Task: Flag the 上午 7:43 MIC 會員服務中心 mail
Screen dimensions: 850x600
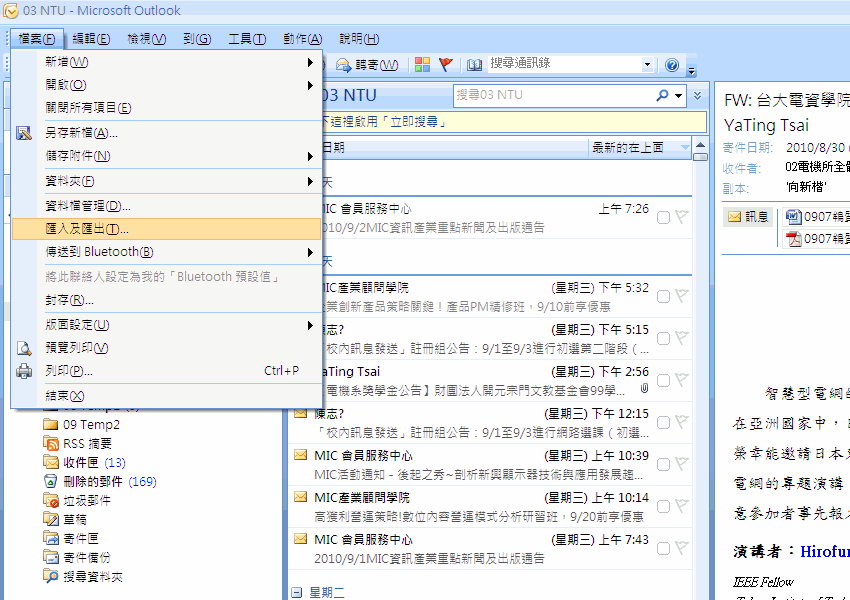Action: (x=682, y=547)
